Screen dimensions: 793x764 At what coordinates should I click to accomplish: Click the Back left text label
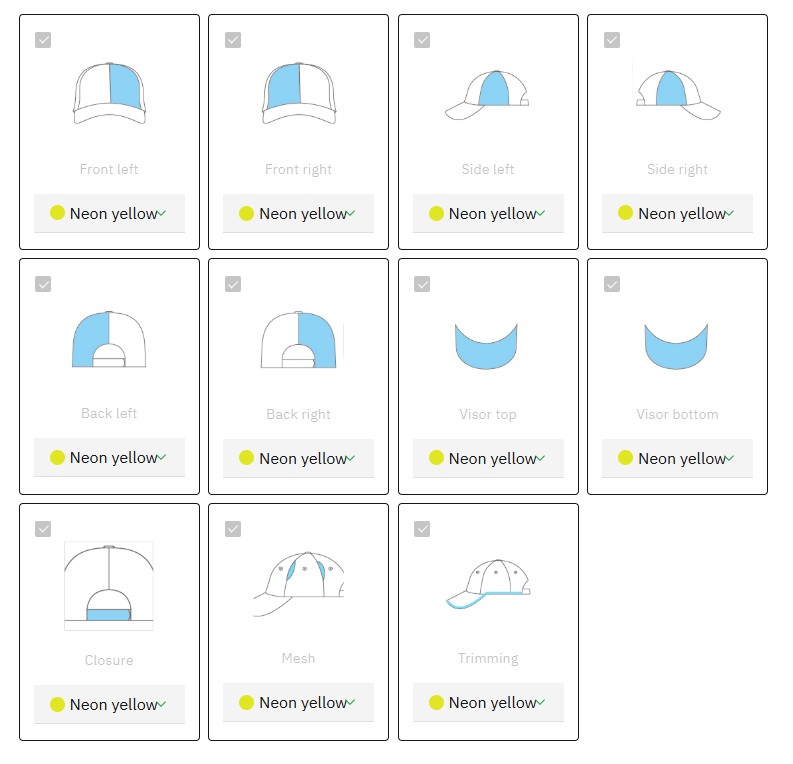click(x=109, y=413)
